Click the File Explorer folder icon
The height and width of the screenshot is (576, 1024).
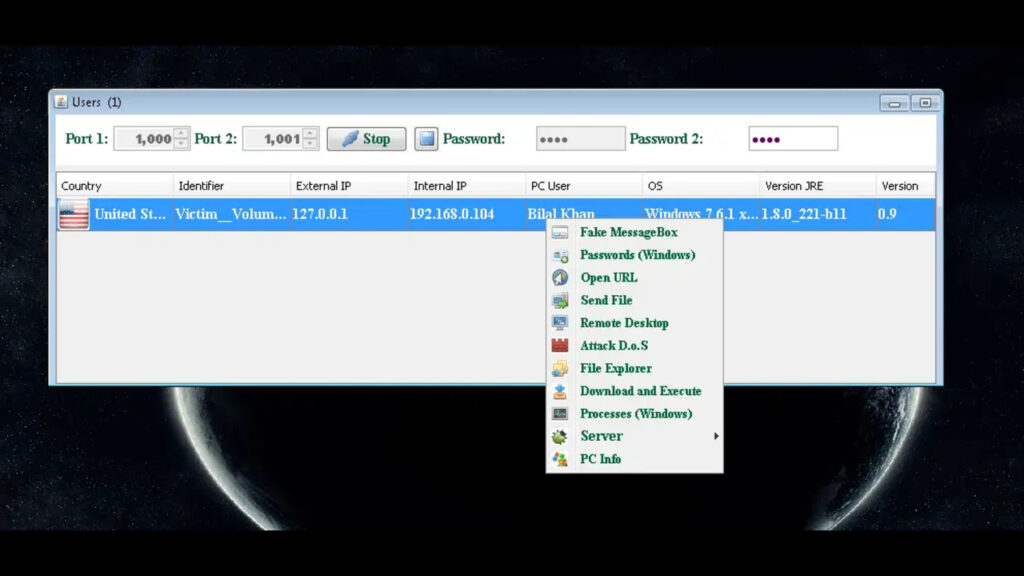coord(560,368)
